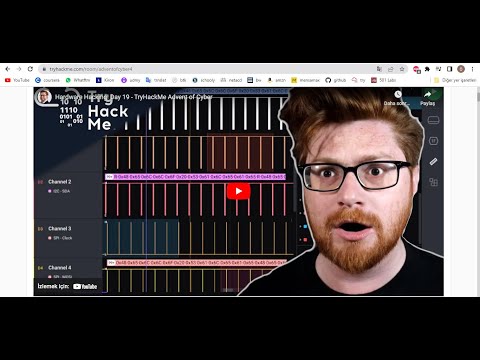Click Paylaş to share the video
The image size is (480, 360).
coord(427,98)
